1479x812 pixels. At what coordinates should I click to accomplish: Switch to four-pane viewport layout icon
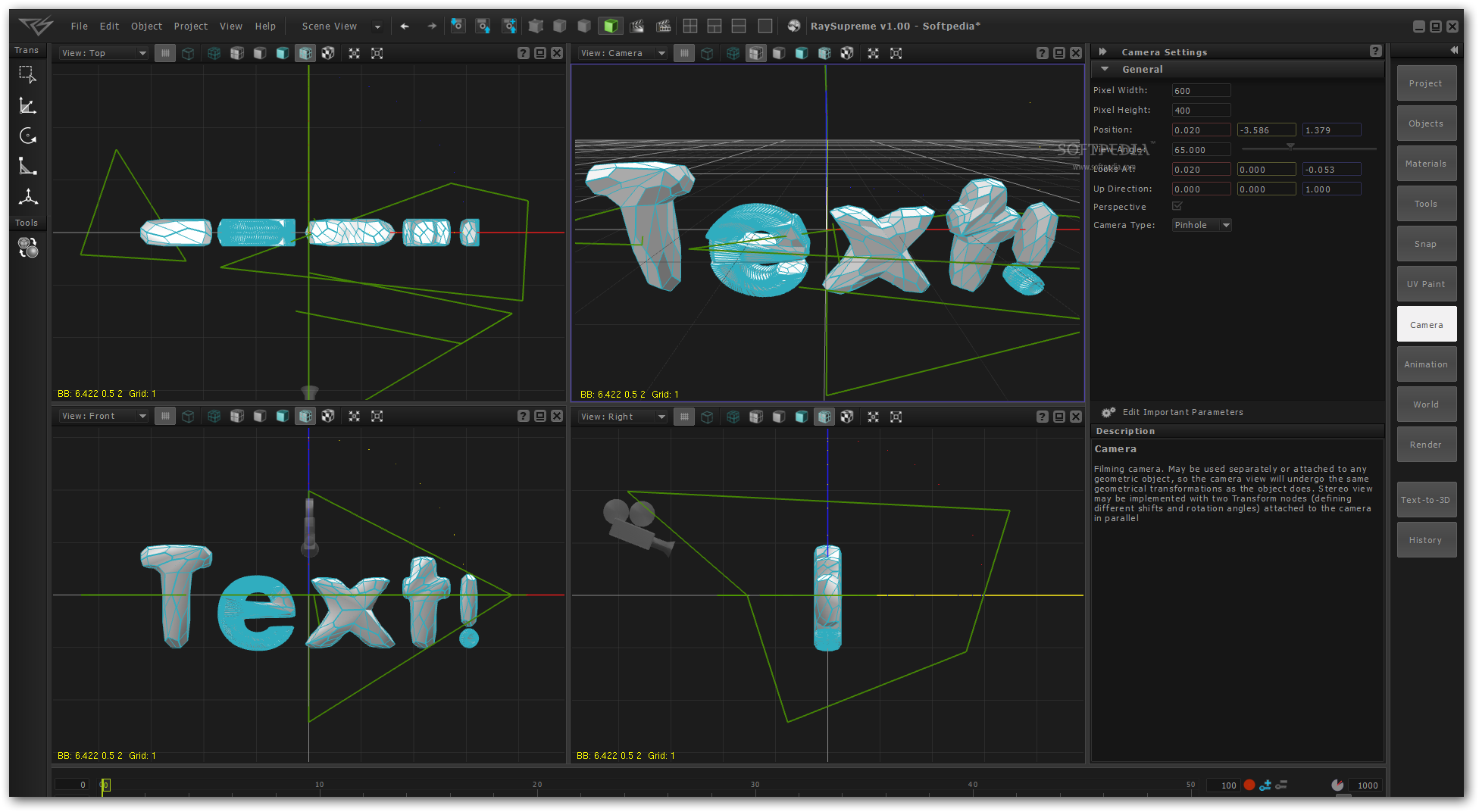tap(690, 27)
